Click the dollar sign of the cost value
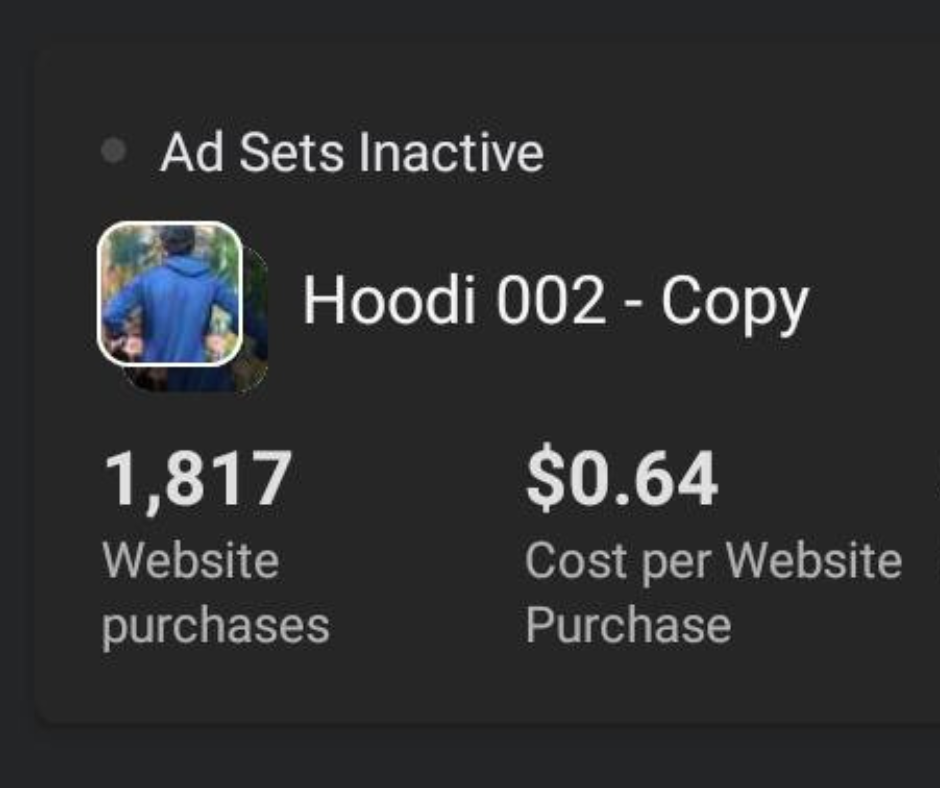The height and width of the screenshot is (788, 940). [546, 479]
